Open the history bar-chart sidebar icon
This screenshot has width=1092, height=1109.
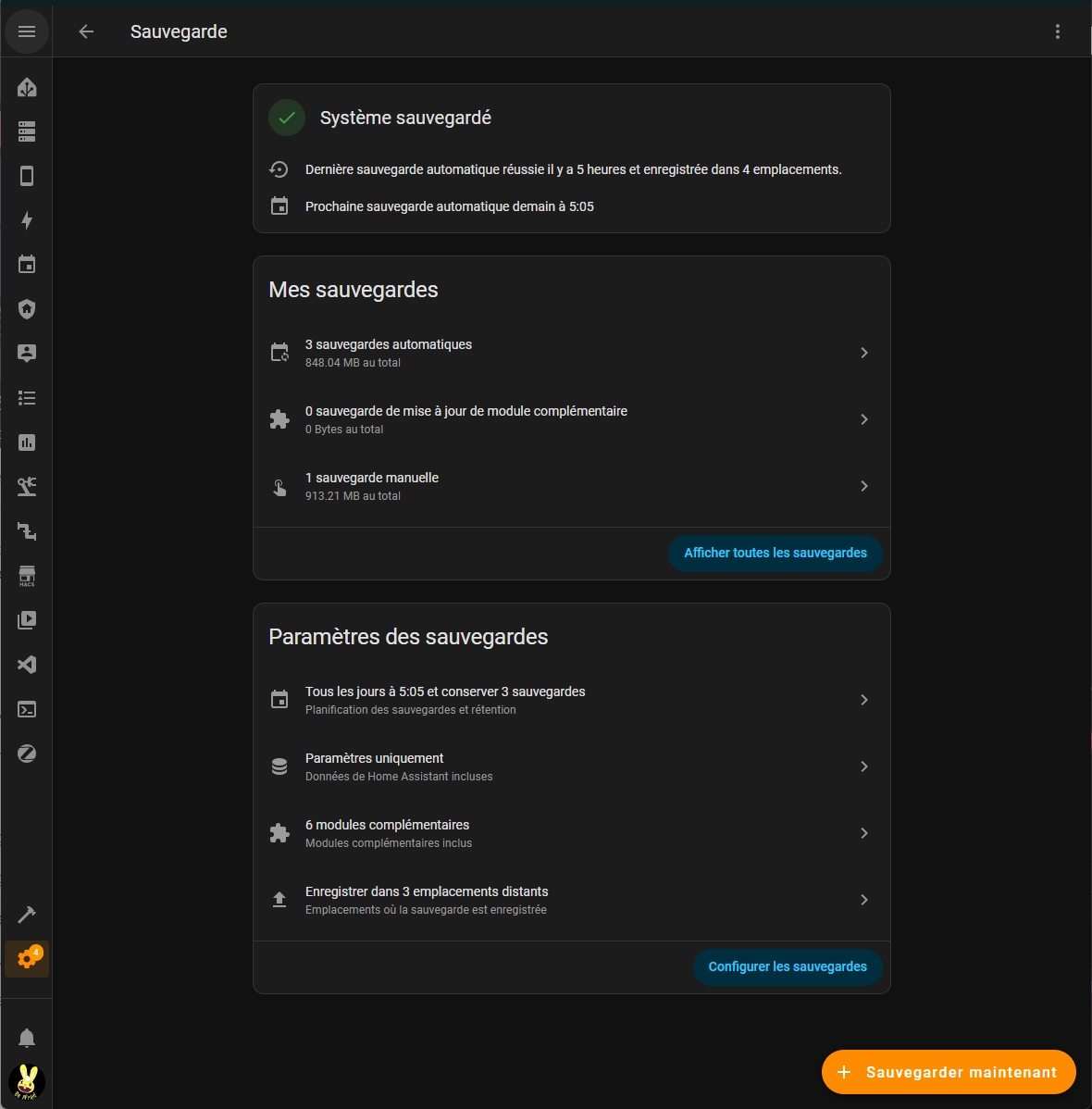(26, 442)
